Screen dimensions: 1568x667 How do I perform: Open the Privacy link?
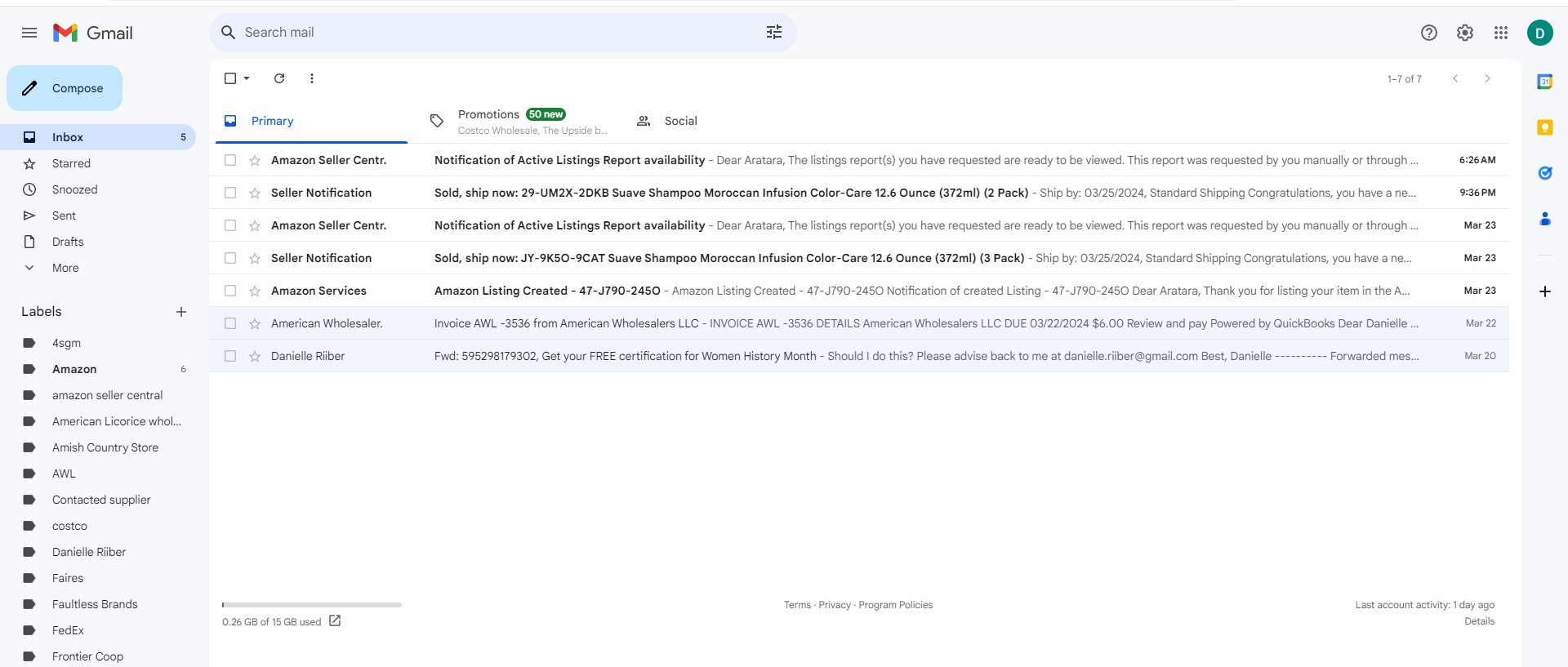[x=835, y=605]
